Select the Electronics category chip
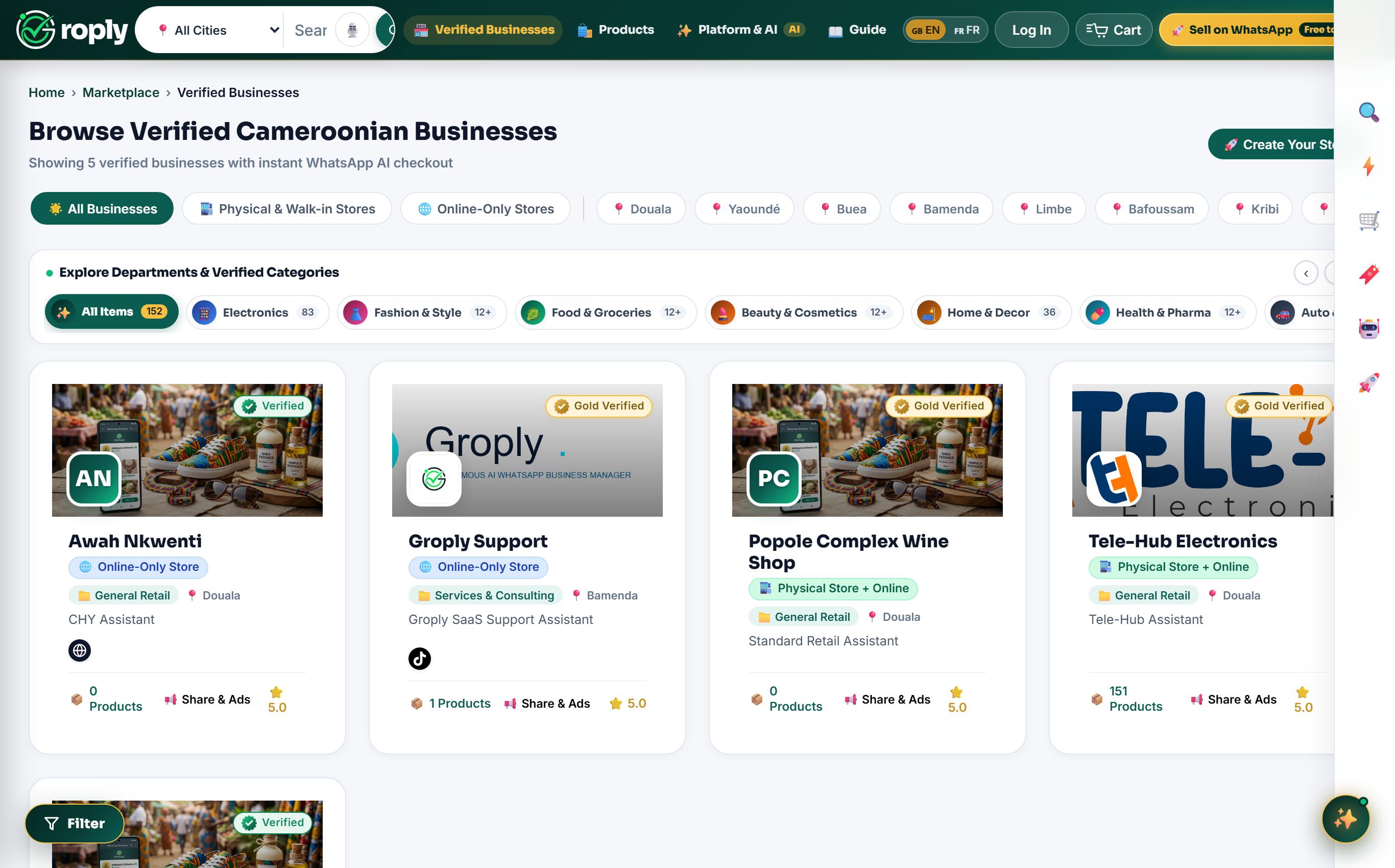Screen dimensions: 1395x868 (x=257, y=312)
